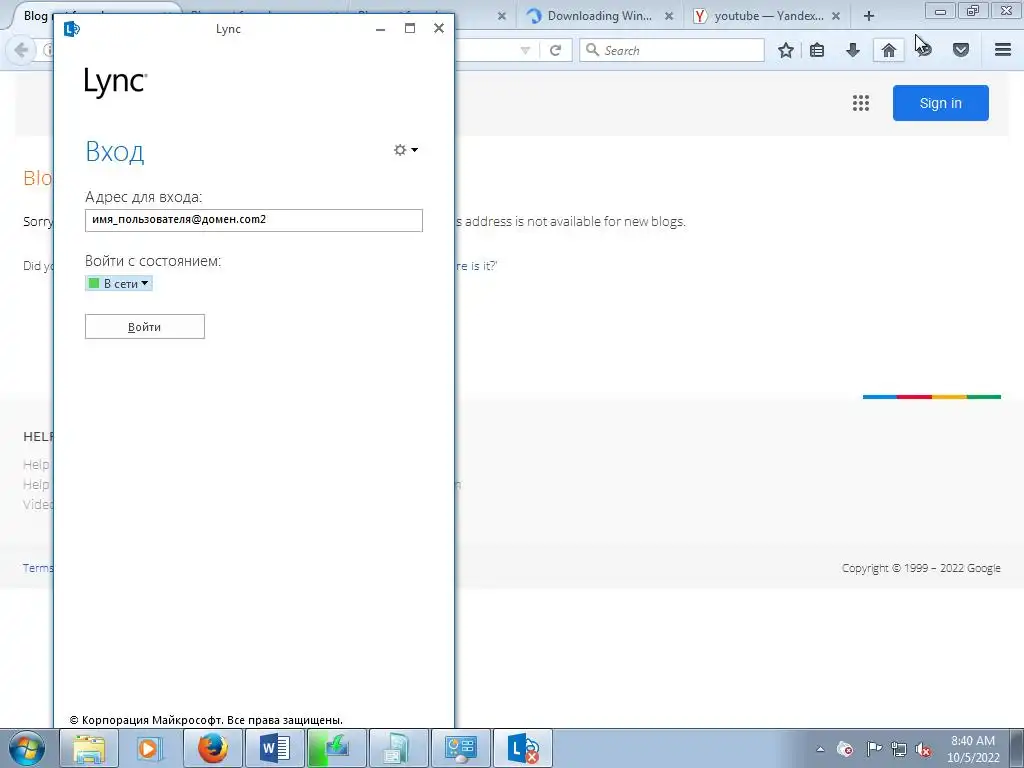This screenshot has height=768, width=1024.
Task: Close the Lync window
Action: click(439, 28)
